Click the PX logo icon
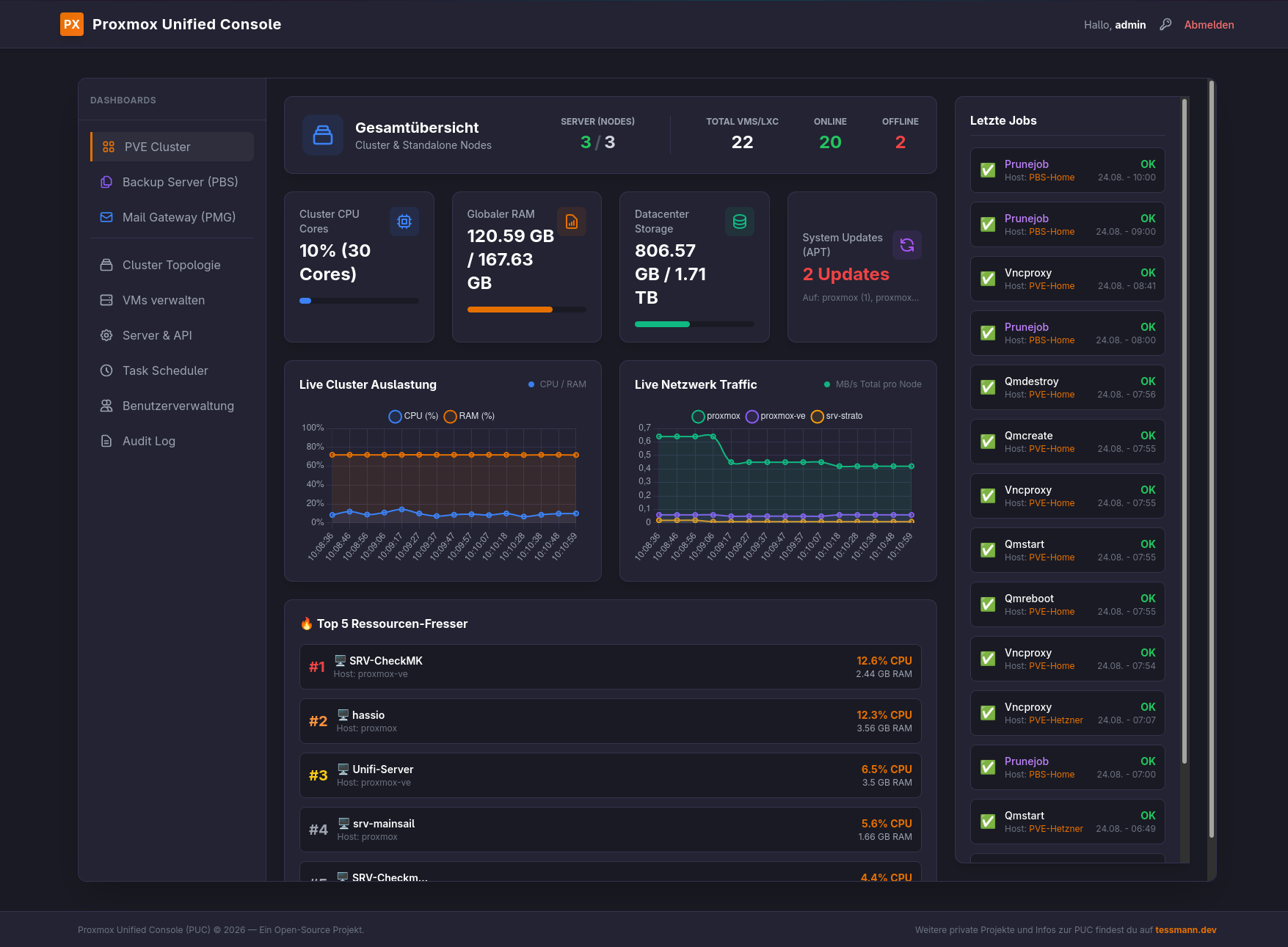The width and height of the screenshot is (1288, 947). click(72, 24)
